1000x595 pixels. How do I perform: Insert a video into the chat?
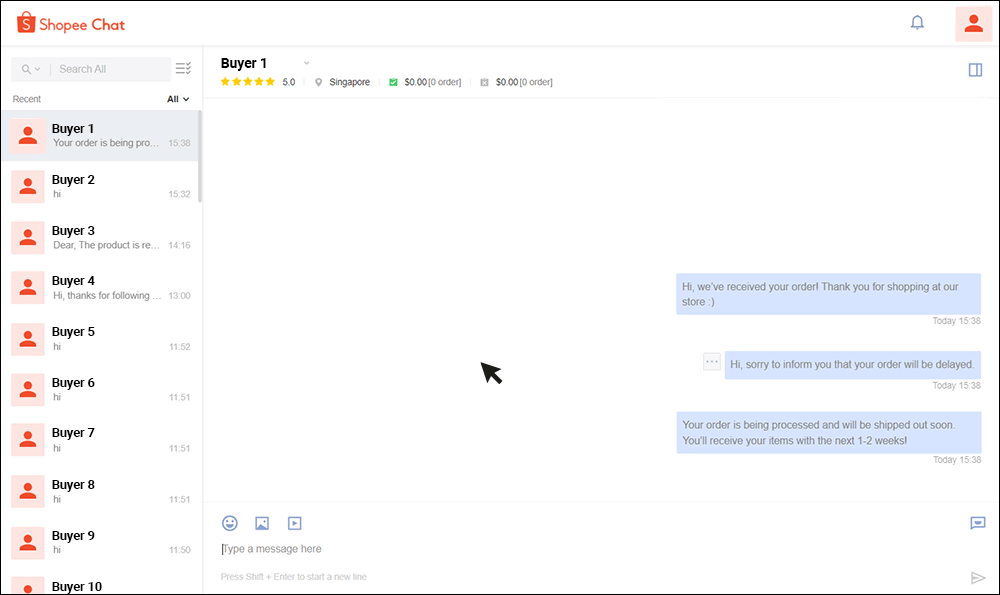[294, 522]
